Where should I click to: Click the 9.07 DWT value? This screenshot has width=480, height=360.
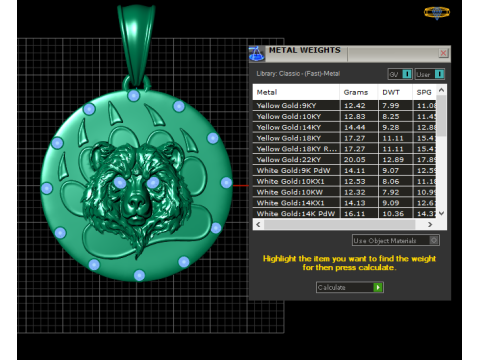391,170
